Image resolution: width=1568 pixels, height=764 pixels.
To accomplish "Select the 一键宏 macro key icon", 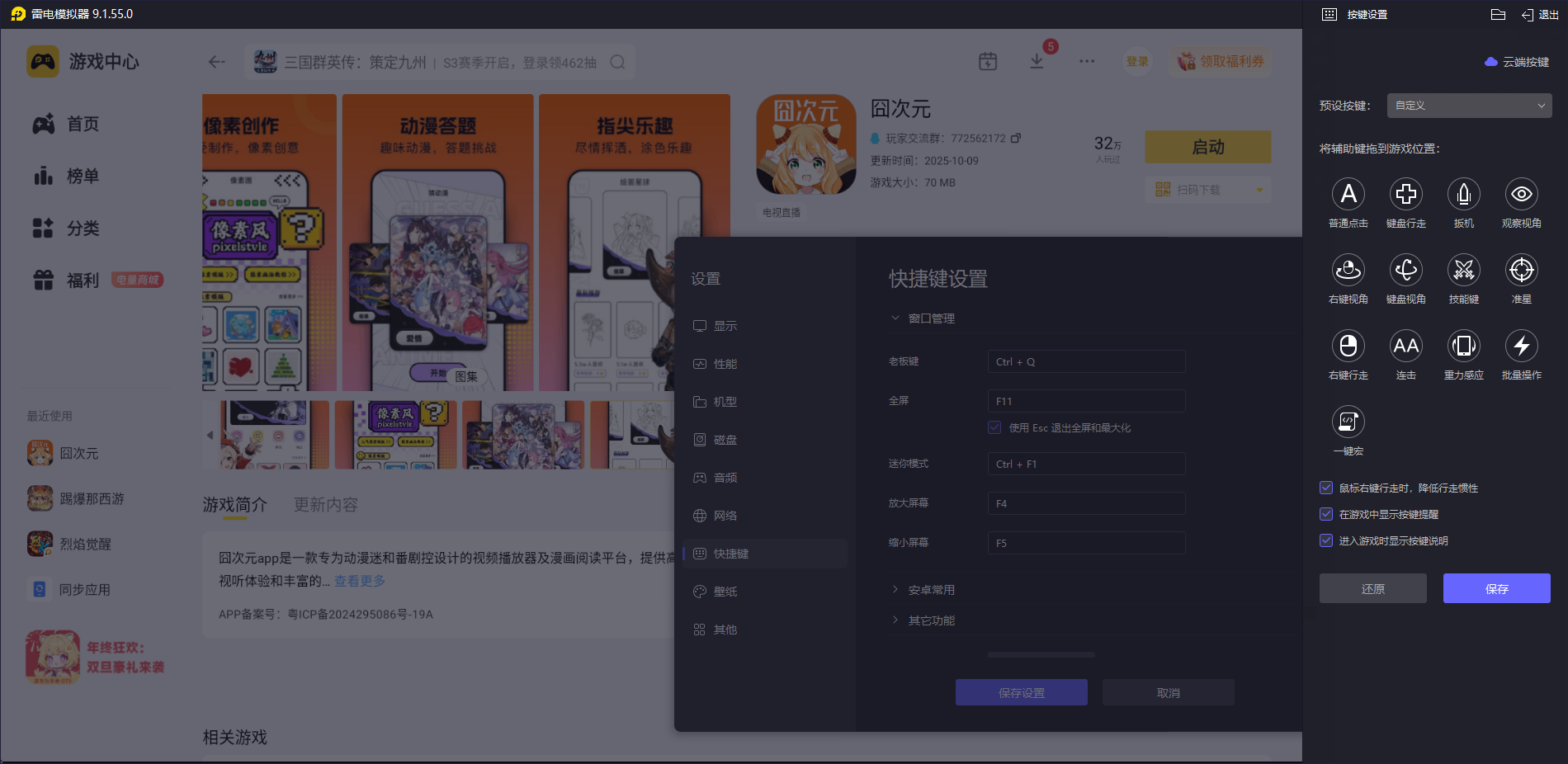I will pyautogui.click(x=1348, y=422).
